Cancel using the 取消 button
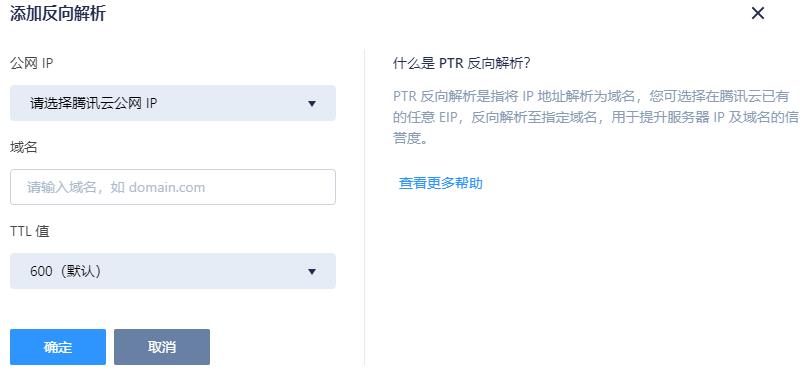Screen dimensions: 801x373 [162, 347]
